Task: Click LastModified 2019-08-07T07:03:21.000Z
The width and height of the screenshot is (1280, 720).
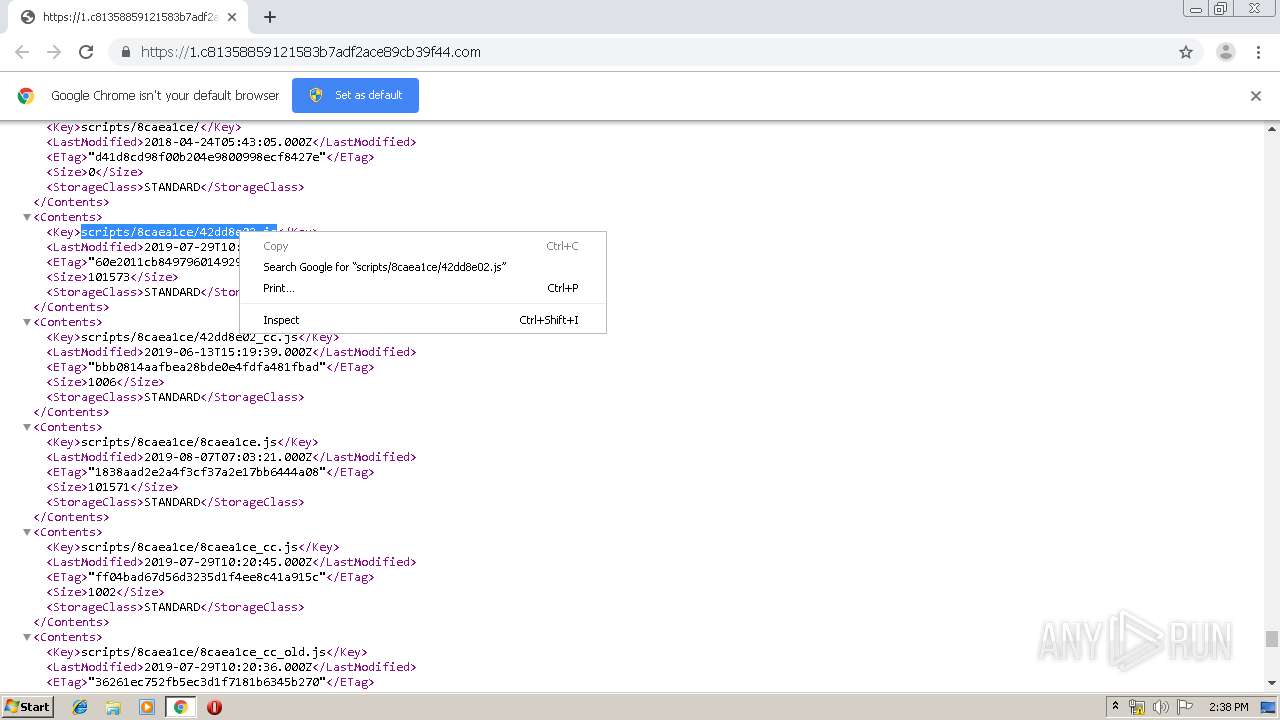Action: (228, 457)
